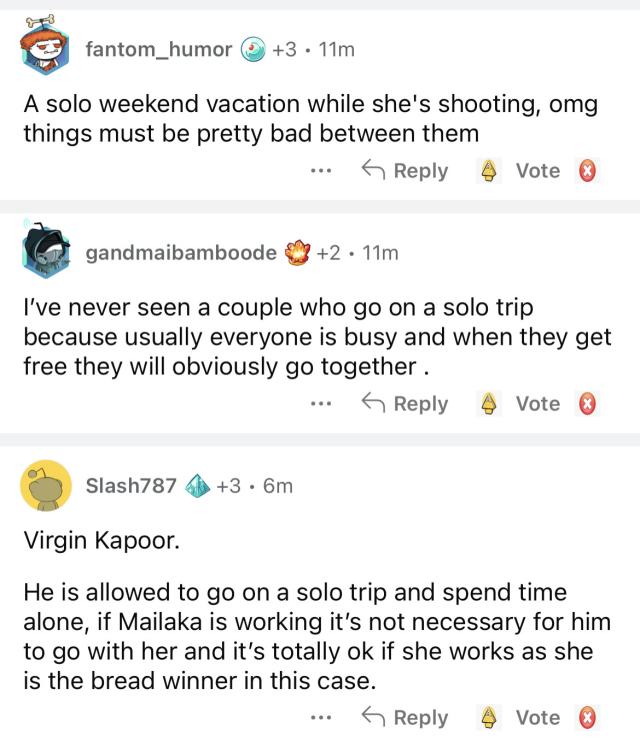The height and width of the screenshot is (747, 640).
Task: Tap the flair badge next to fantom_humor
Action: point(253,49)
